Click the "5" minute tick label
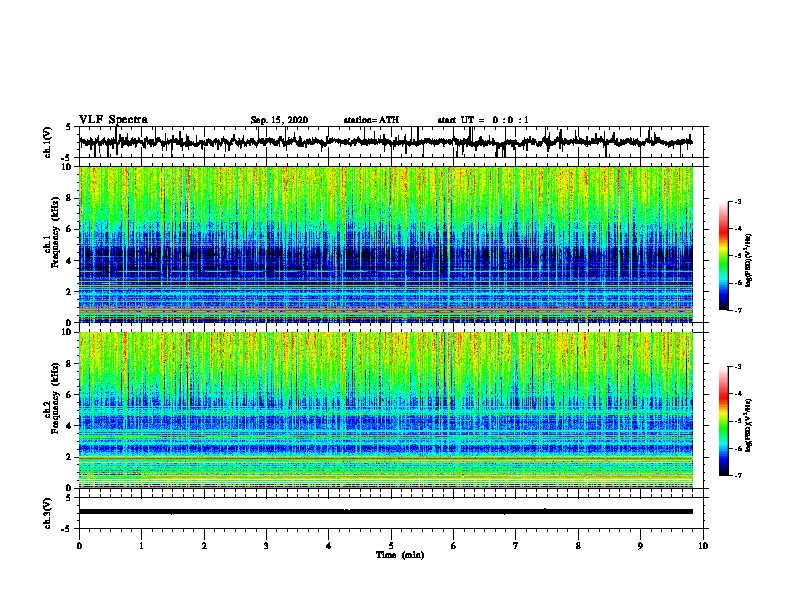 391,546
